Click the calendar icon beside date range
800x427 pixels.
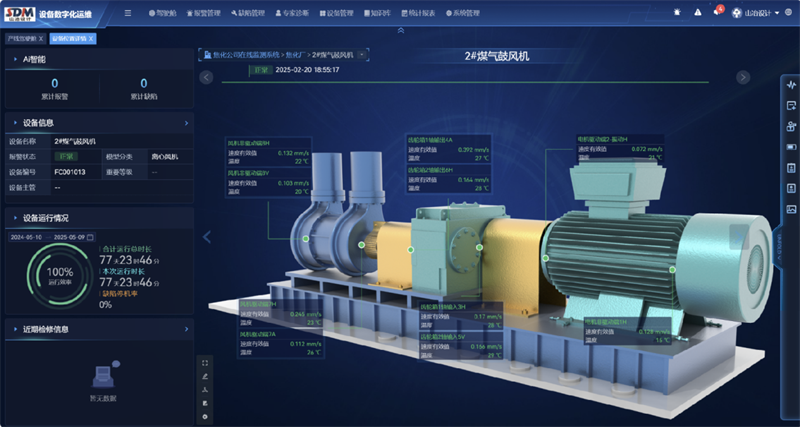click(90, 238)
